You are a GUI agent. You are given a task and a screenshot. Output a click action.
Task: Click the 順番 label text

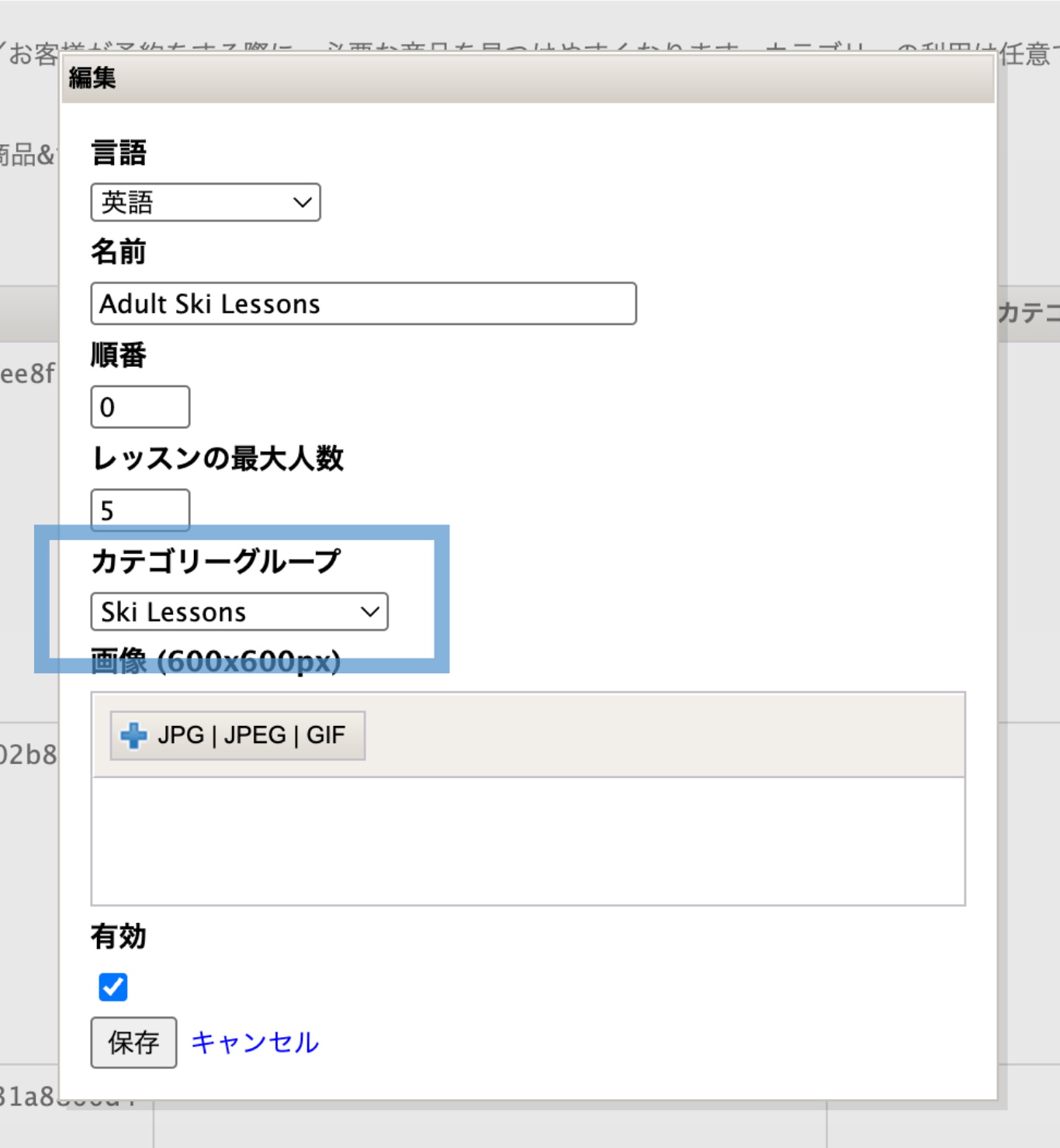coord(119,355)
